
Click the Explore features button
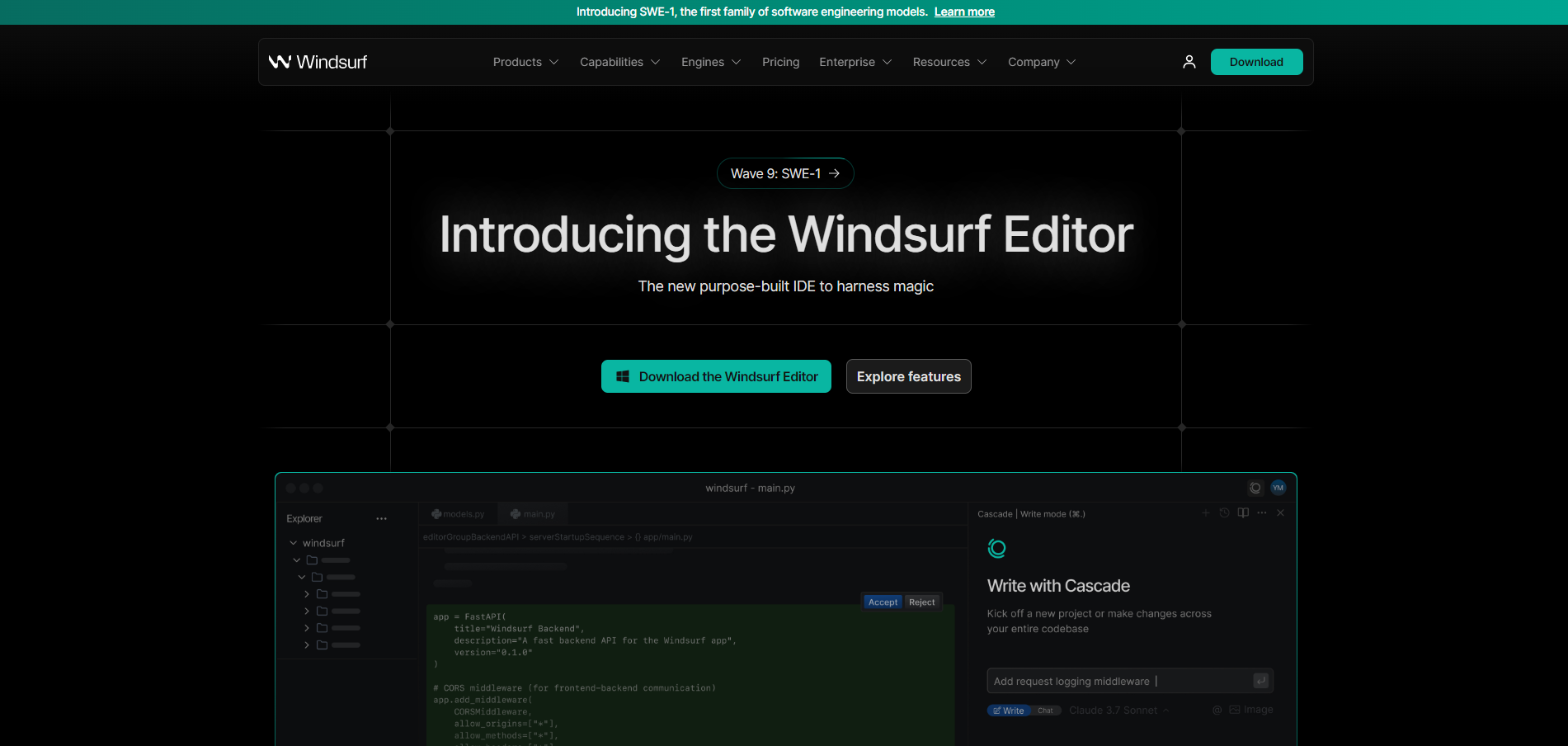tap(908, 376)
